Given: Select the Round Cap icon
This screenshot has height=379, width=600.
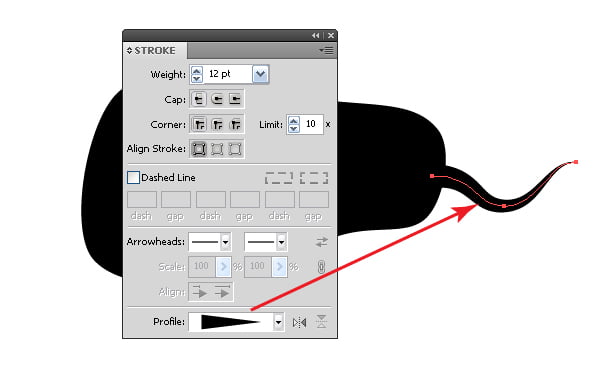Looking at the screenshot, I should [x=217, y=100].
